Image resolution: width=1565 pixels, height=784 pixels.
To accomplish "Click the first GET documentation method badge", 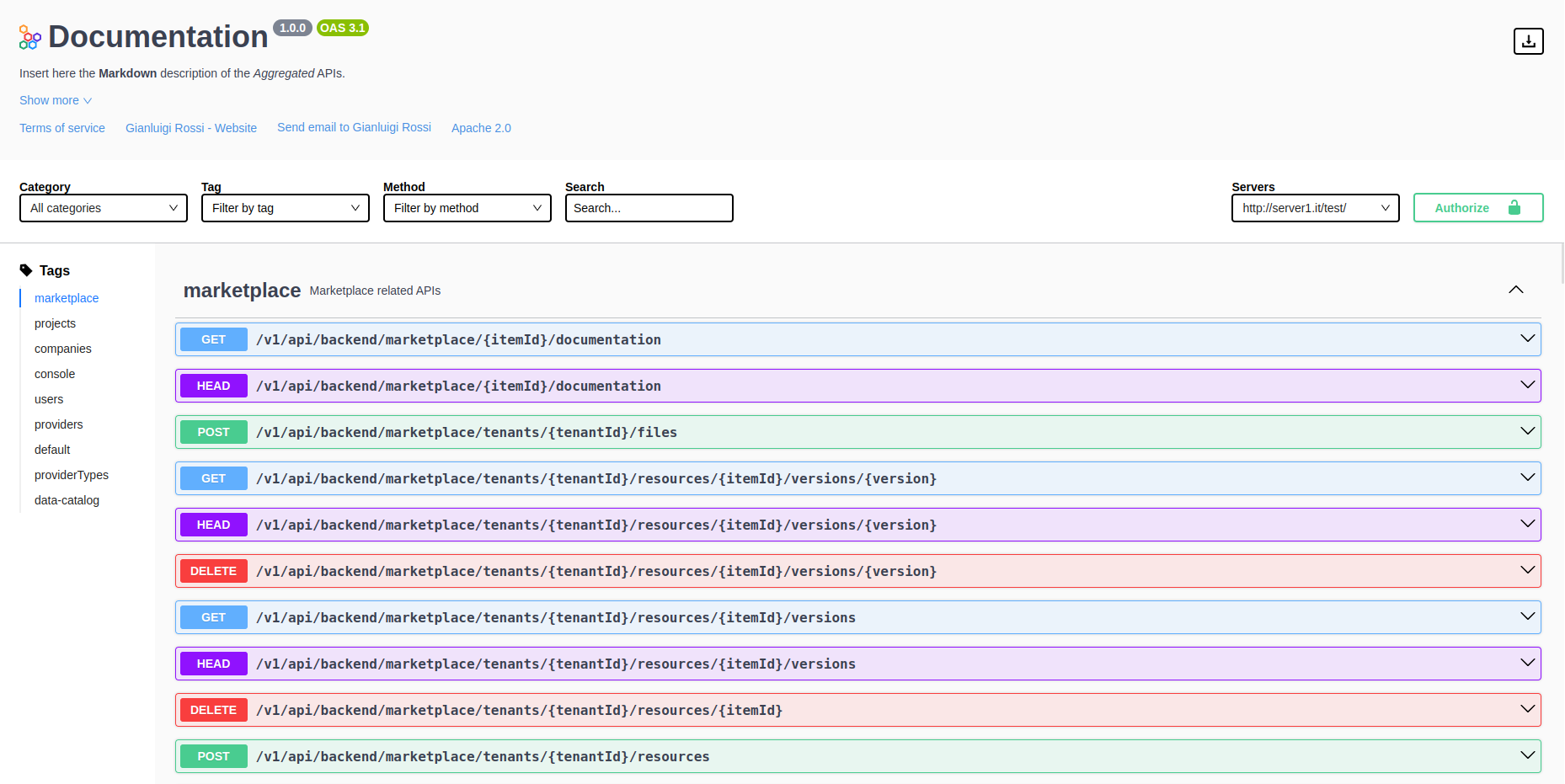I will 213,339.
